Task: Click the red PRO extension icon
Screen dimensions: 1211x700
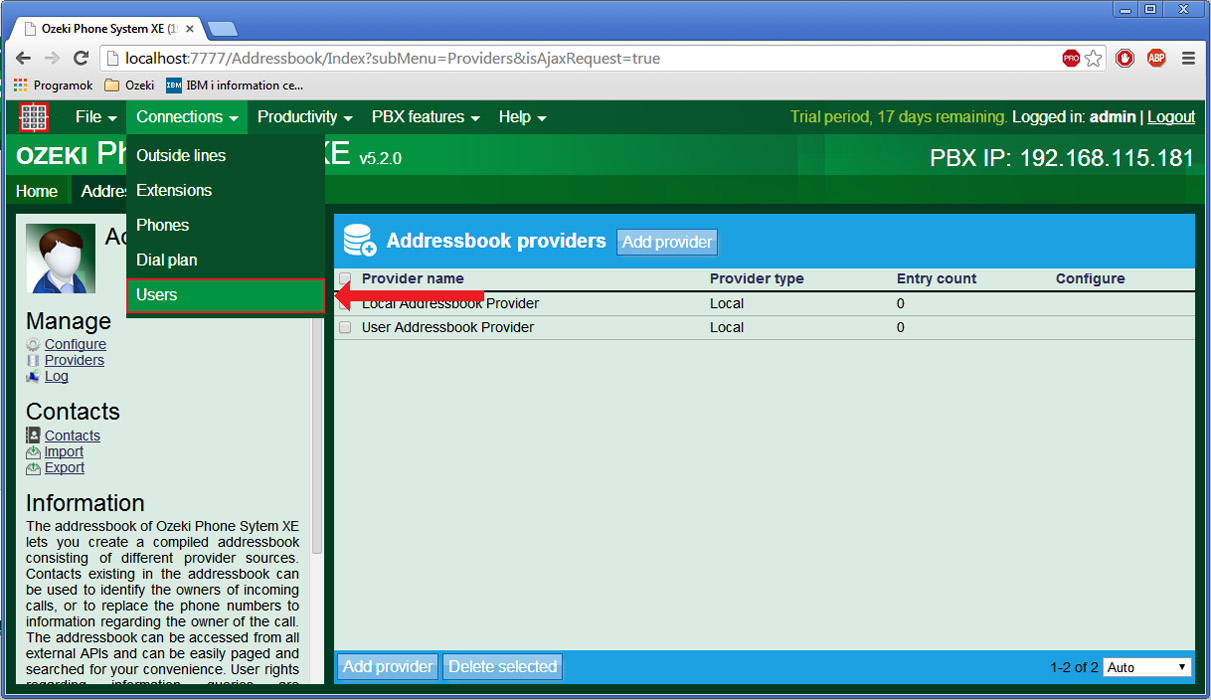Action: point(1071,59)
